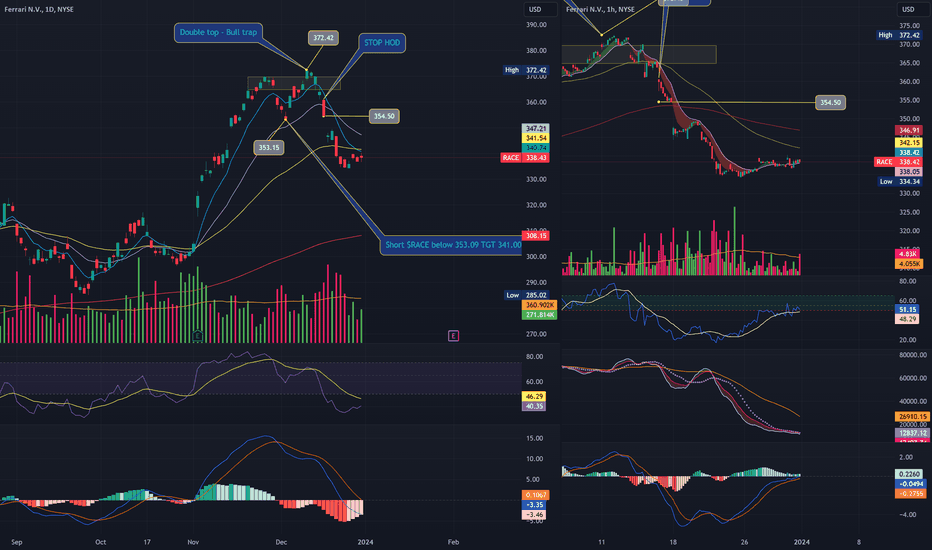Click the Oct label on the time axis
Screen dimensions: 932x550
point(100,542)
